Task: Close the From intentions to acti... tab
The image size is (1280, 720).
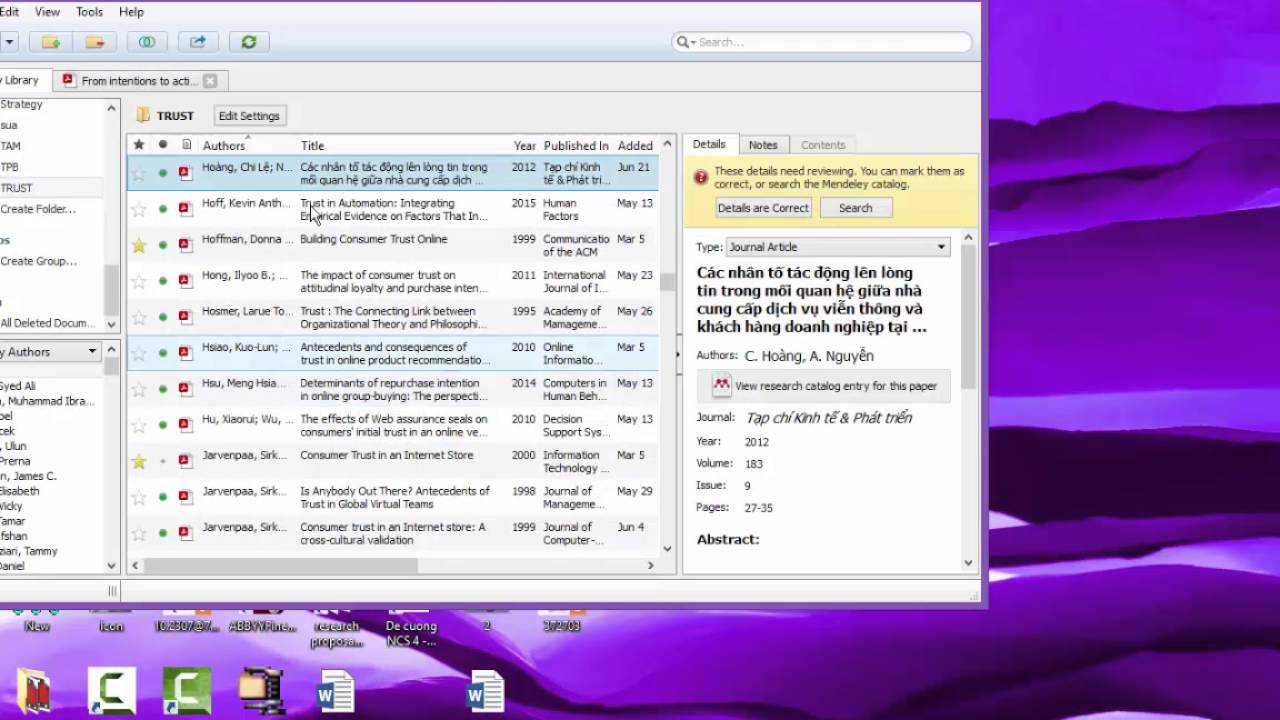Action: click(210, 81)
